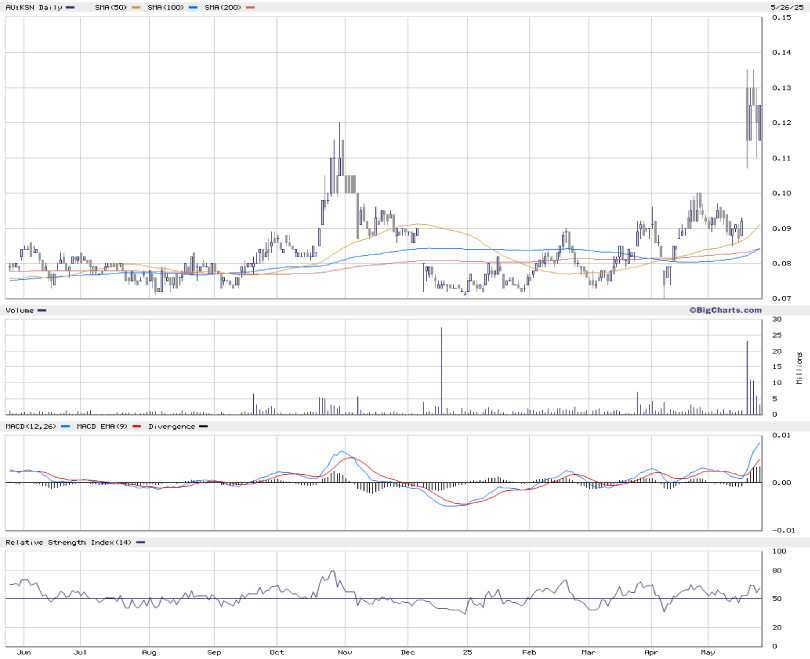This screenshot has width=810, height=659.
Task: Click the BigCharts.com copyright link
Action: [x=724, y=310]
